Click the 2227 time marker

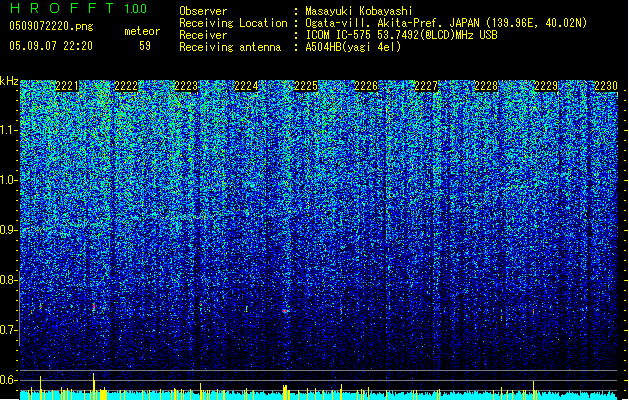(426, 86)
